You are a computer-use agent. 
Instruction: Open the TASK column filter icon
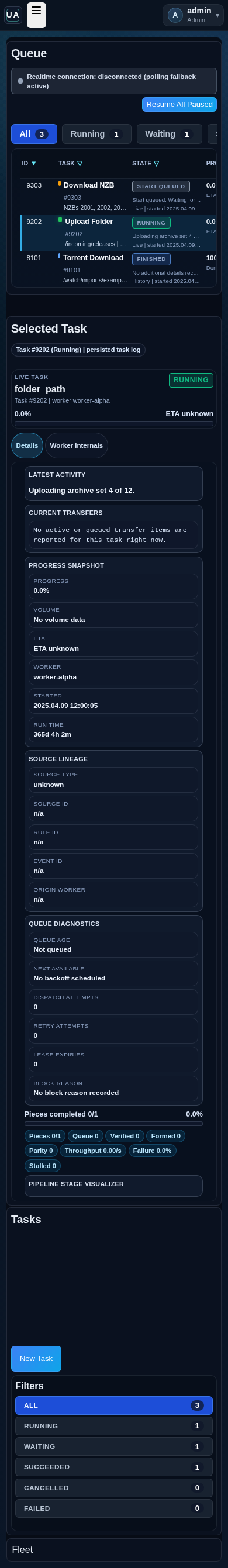pos(80,163)
